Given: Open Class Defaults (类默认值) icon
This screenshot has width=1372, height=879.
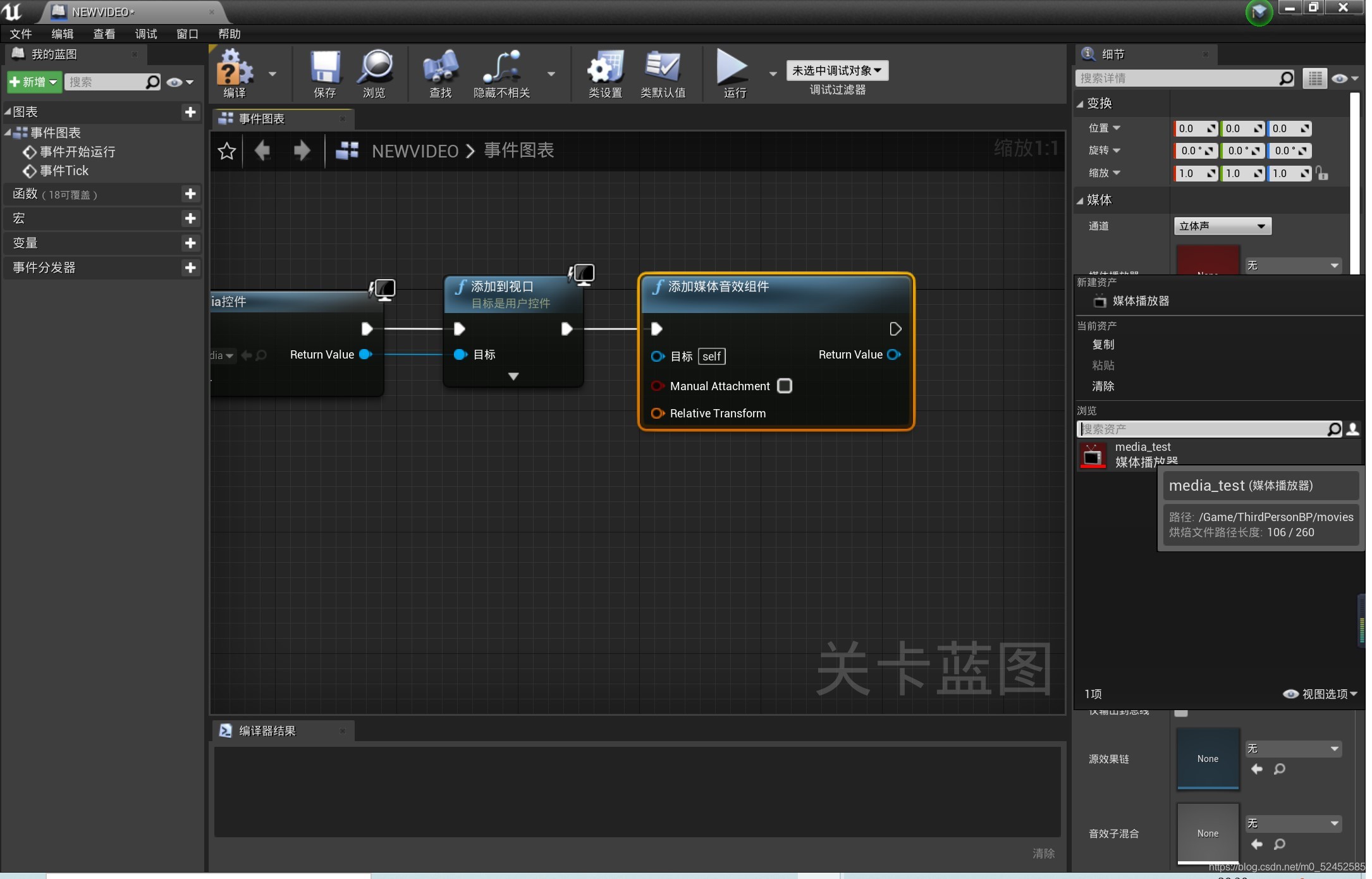Looking at the screenshot, I should coord(663,68).
